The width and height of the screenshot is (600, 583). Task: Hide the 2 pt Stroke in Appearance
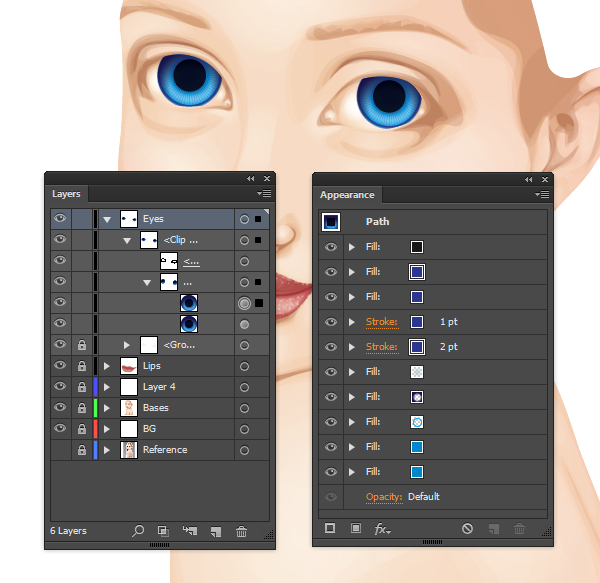coord(331,347)
